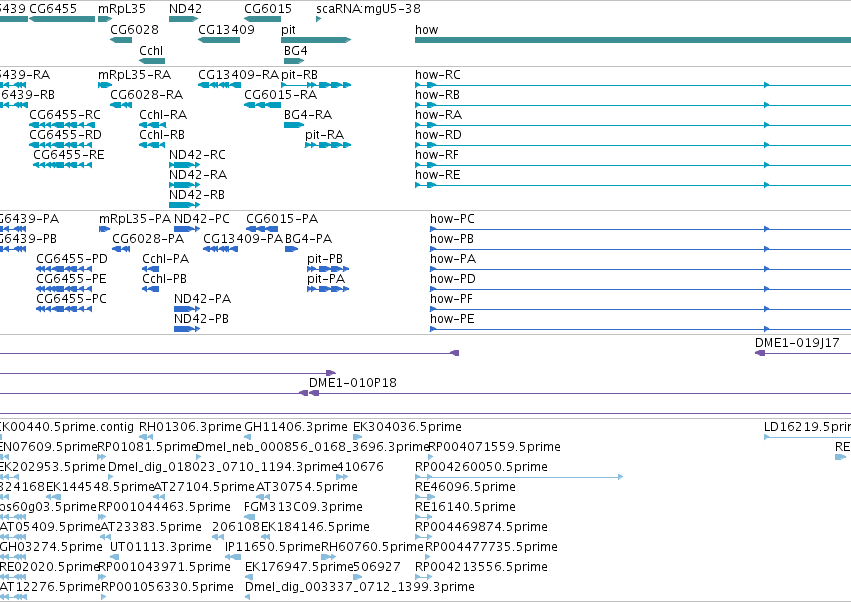Select the Cchl gene label
The image size is (851, 602).
coord(151,50)
